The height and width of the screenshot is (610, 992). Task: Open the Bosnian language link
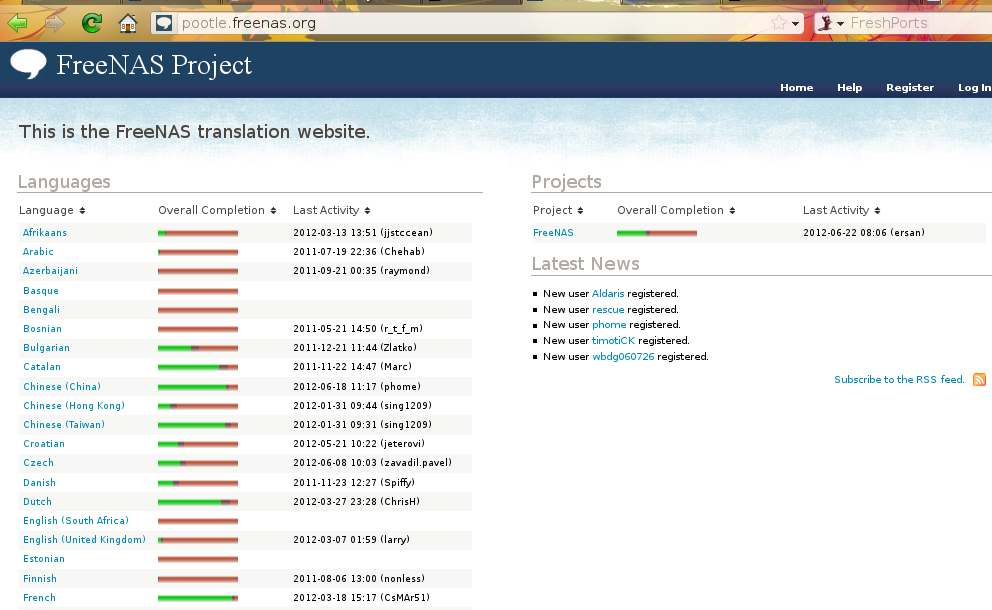(x=42, y=328)
